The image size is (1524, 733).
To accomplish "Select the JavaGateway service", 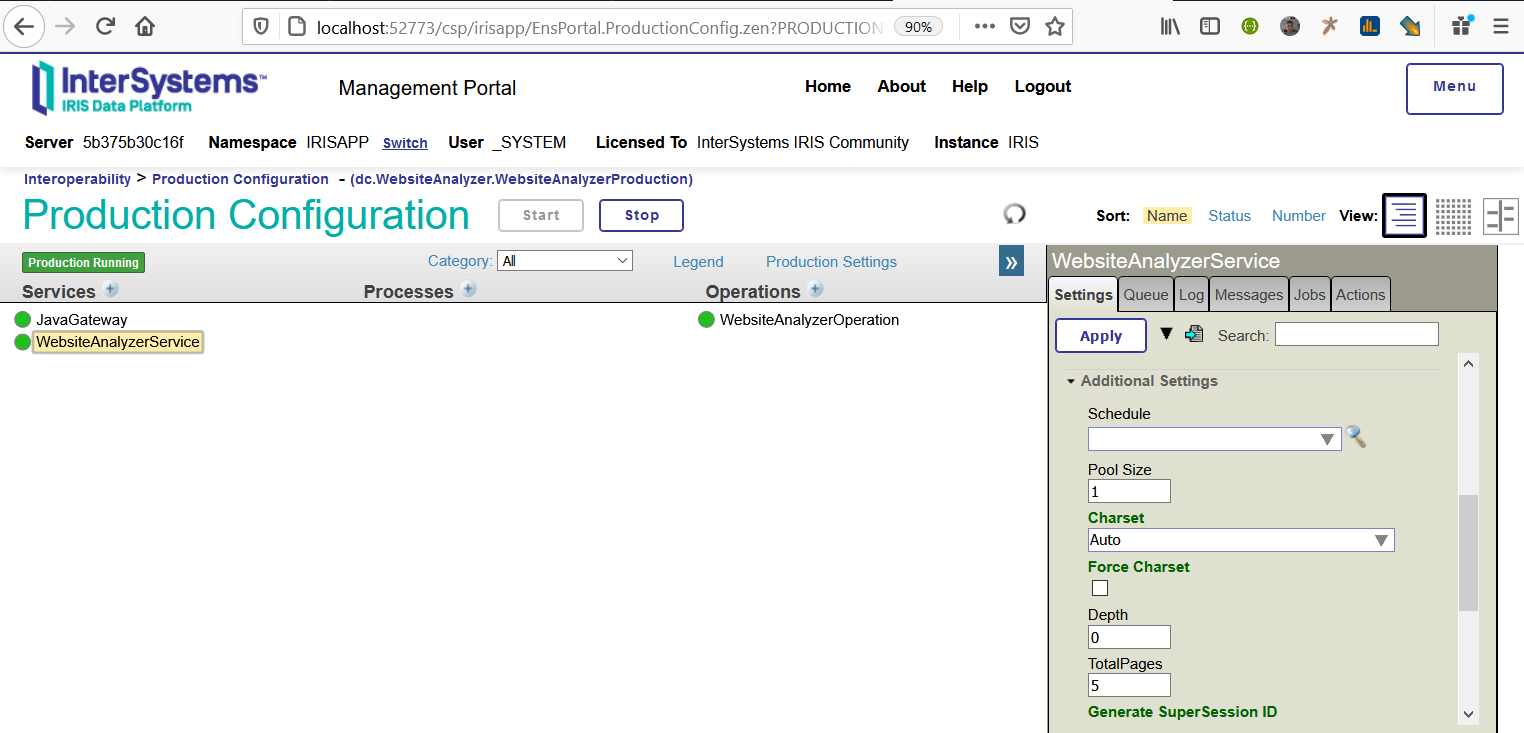I will click(x=82, y=320).
